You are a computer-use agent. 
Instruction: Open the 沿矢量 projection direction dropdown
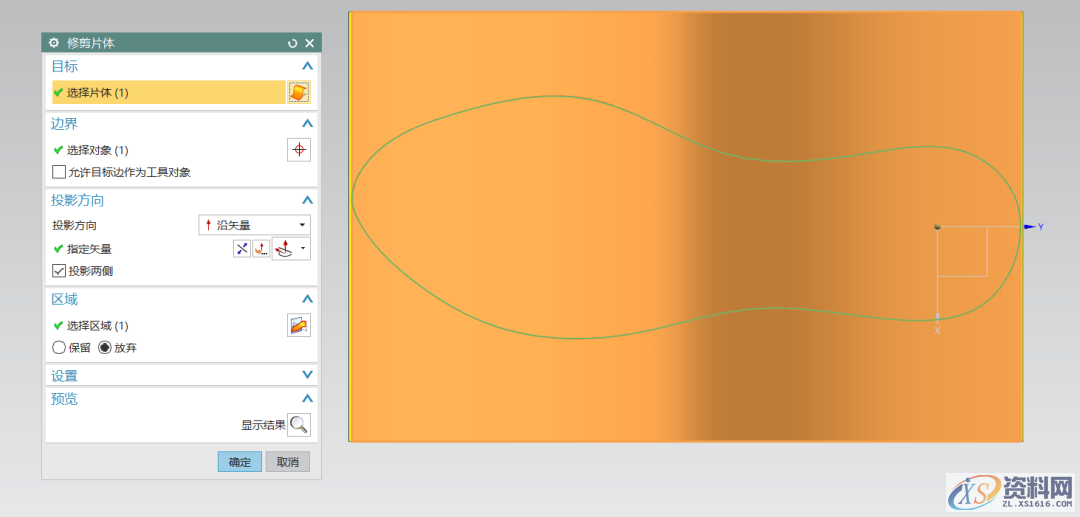[x=255, y=225]
